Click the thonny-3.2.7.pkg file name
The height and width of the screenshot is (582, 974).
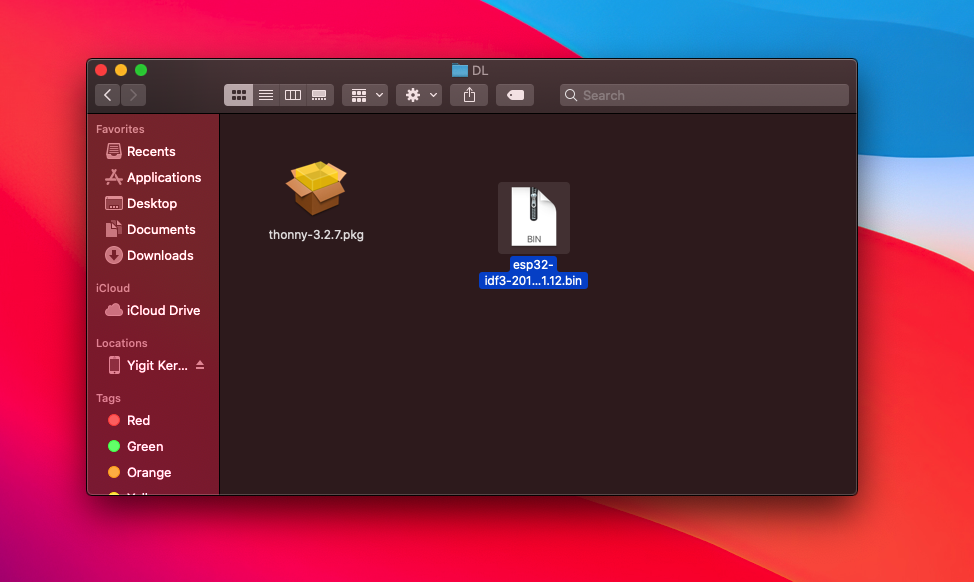coord(316,235)
